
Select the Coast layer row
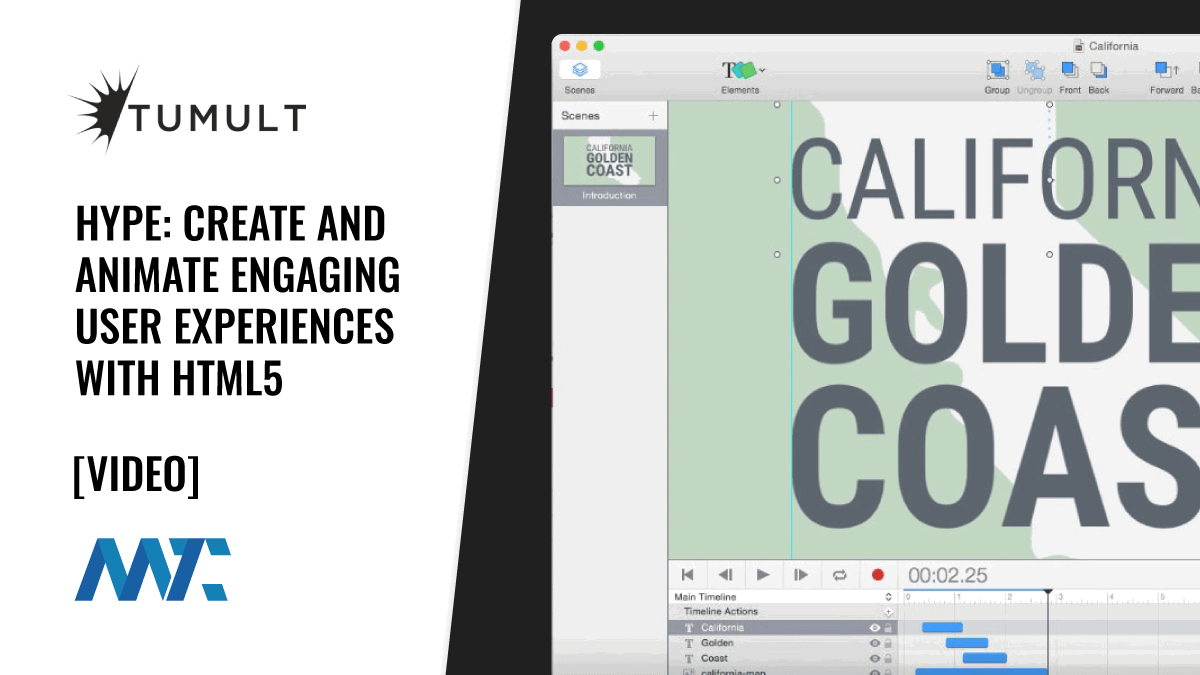pos(782,659)
